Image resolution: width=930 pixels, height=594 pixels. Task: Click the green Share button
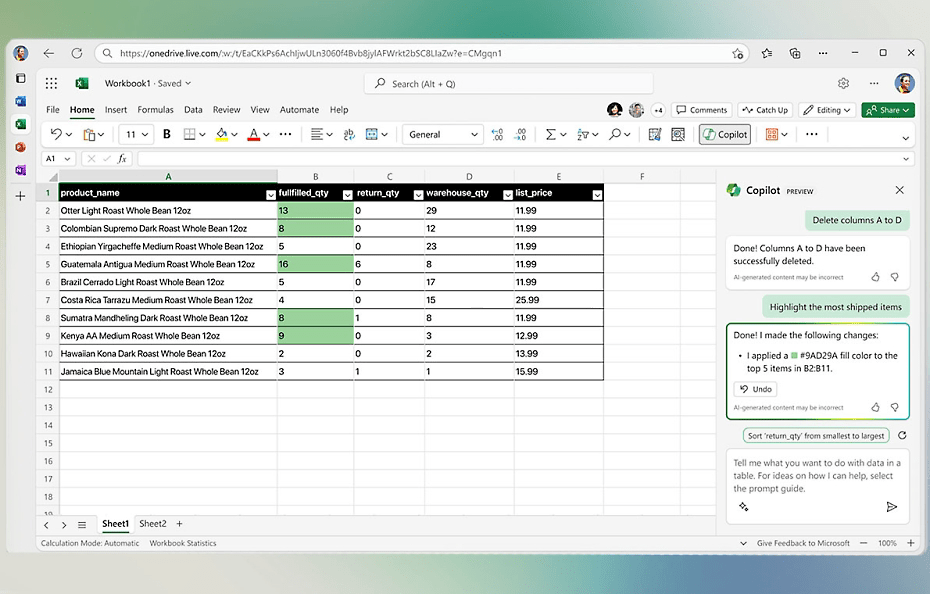tap(887, 110)
